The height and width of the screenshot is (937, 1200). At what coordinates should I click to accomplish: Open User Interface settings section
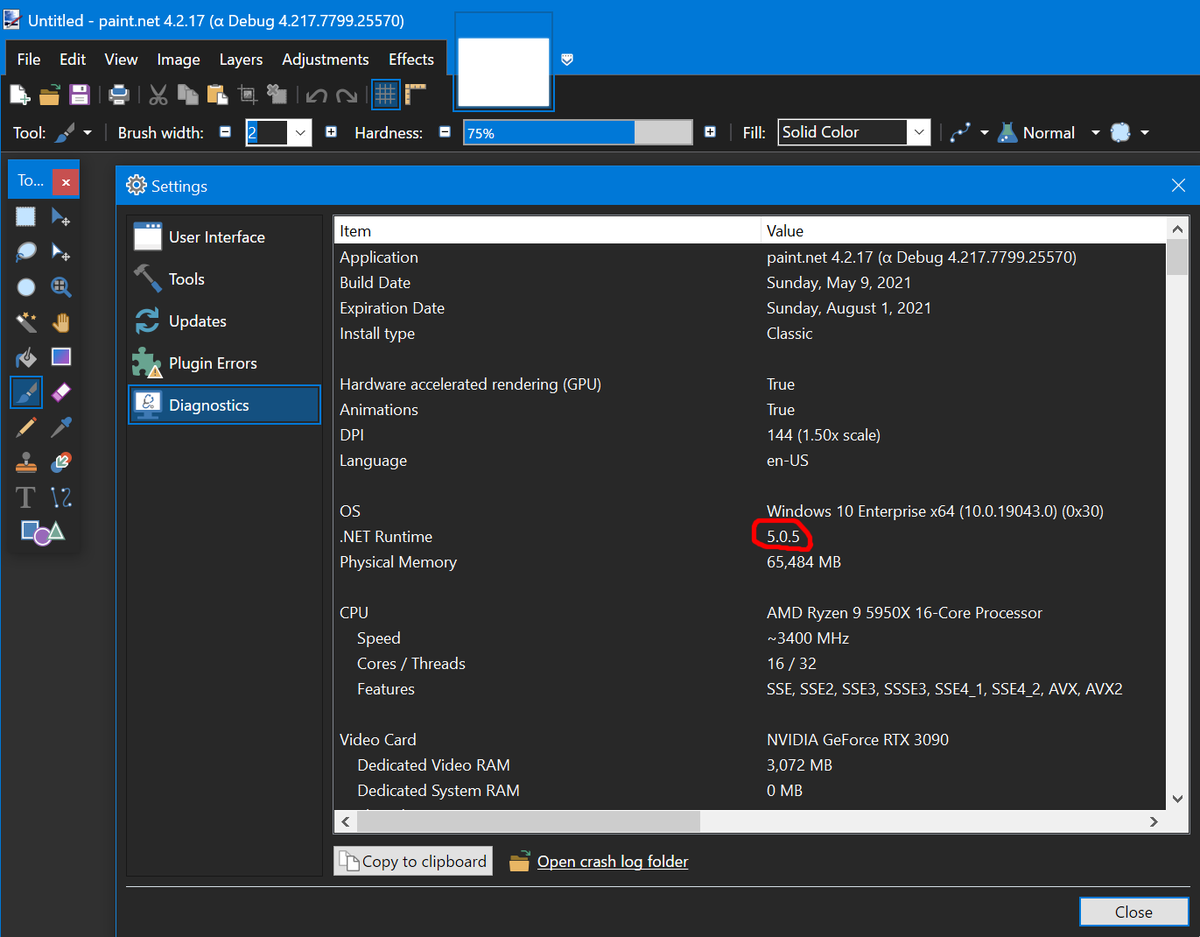[x=224, y=237]
